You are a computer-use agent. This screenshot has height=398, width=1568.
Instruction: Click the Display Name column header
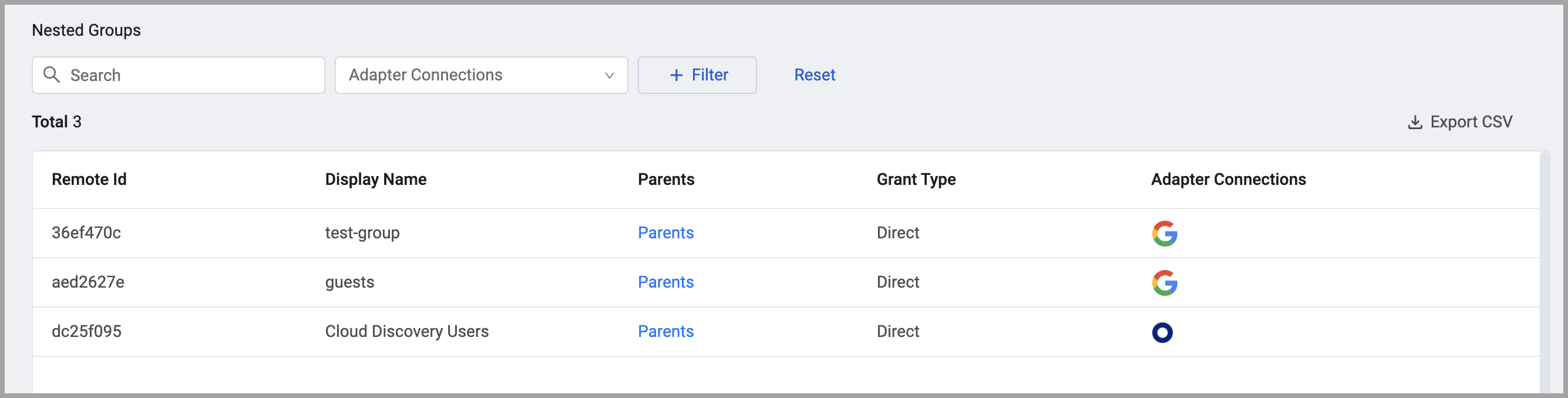pyautogui.click(x=375, y=179)
